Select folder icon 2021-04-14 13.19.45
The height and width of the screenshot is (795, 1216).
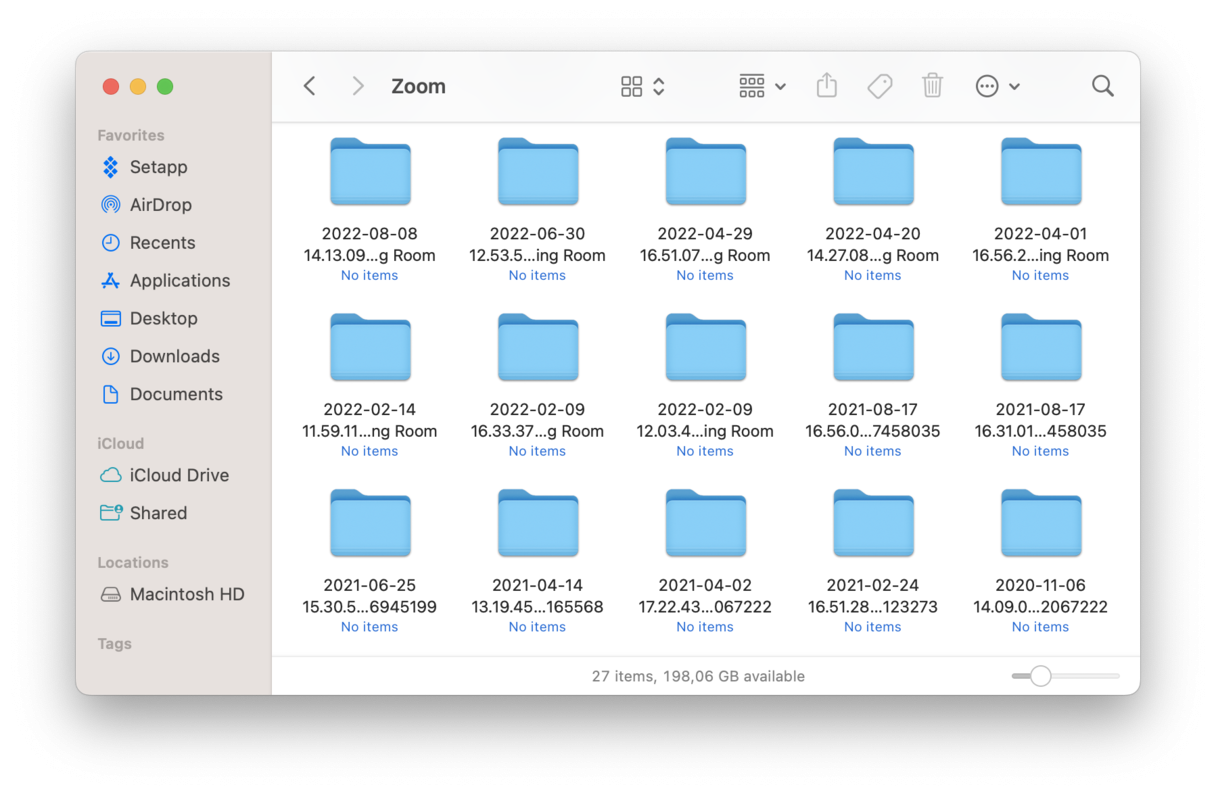coord(538,524)
